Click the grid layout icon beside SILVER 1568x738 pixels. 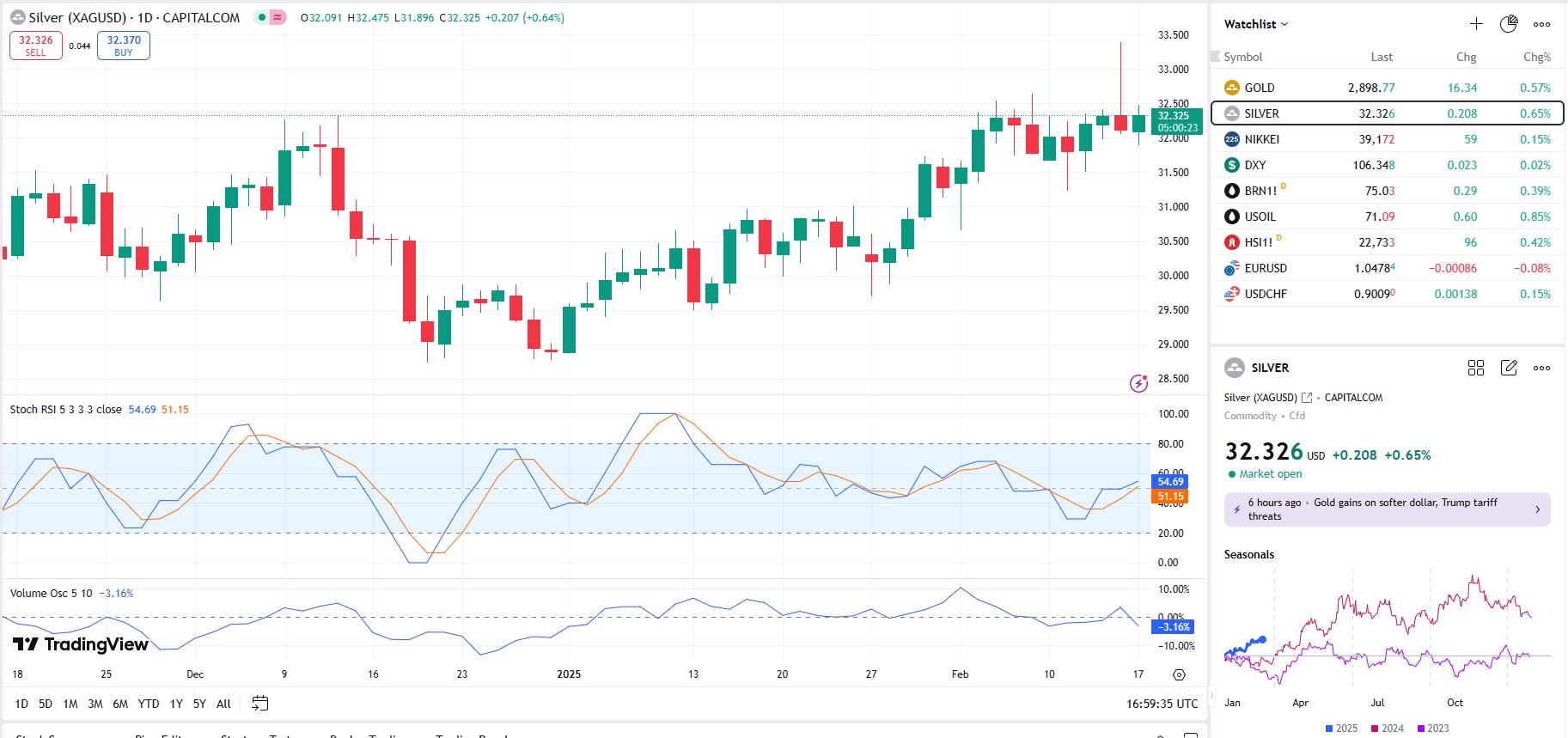(1476, 368)
